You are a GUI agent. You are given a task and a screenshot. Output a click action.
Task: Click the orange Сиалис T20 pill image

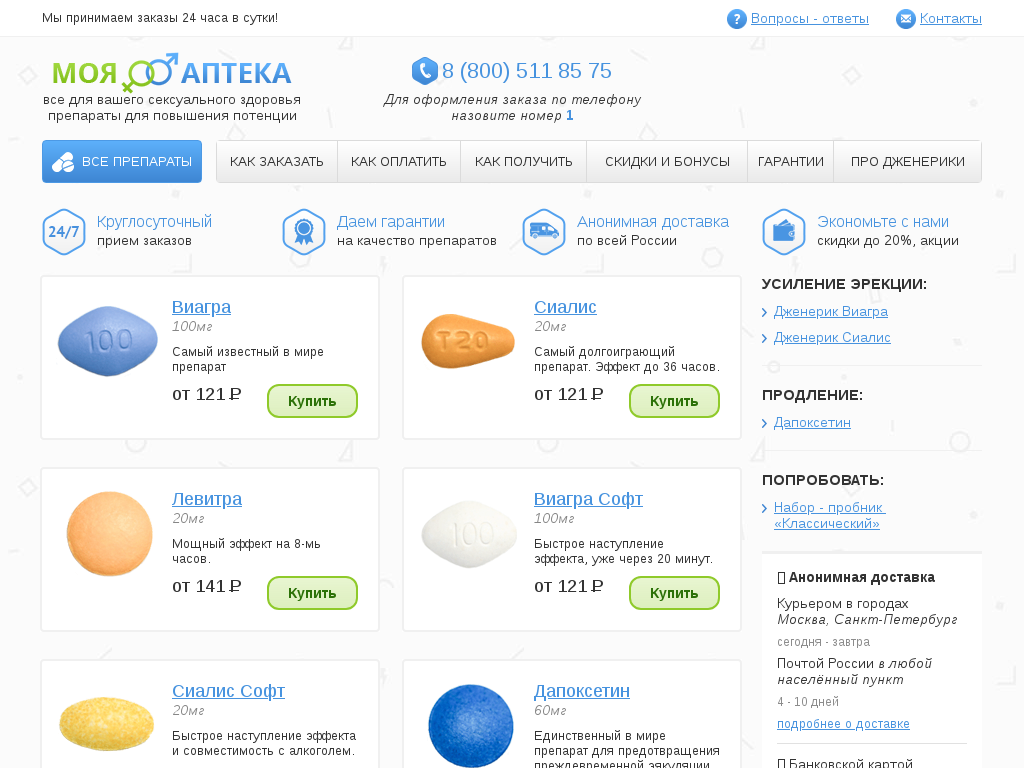pyautogui.click(x=468, y=341)
